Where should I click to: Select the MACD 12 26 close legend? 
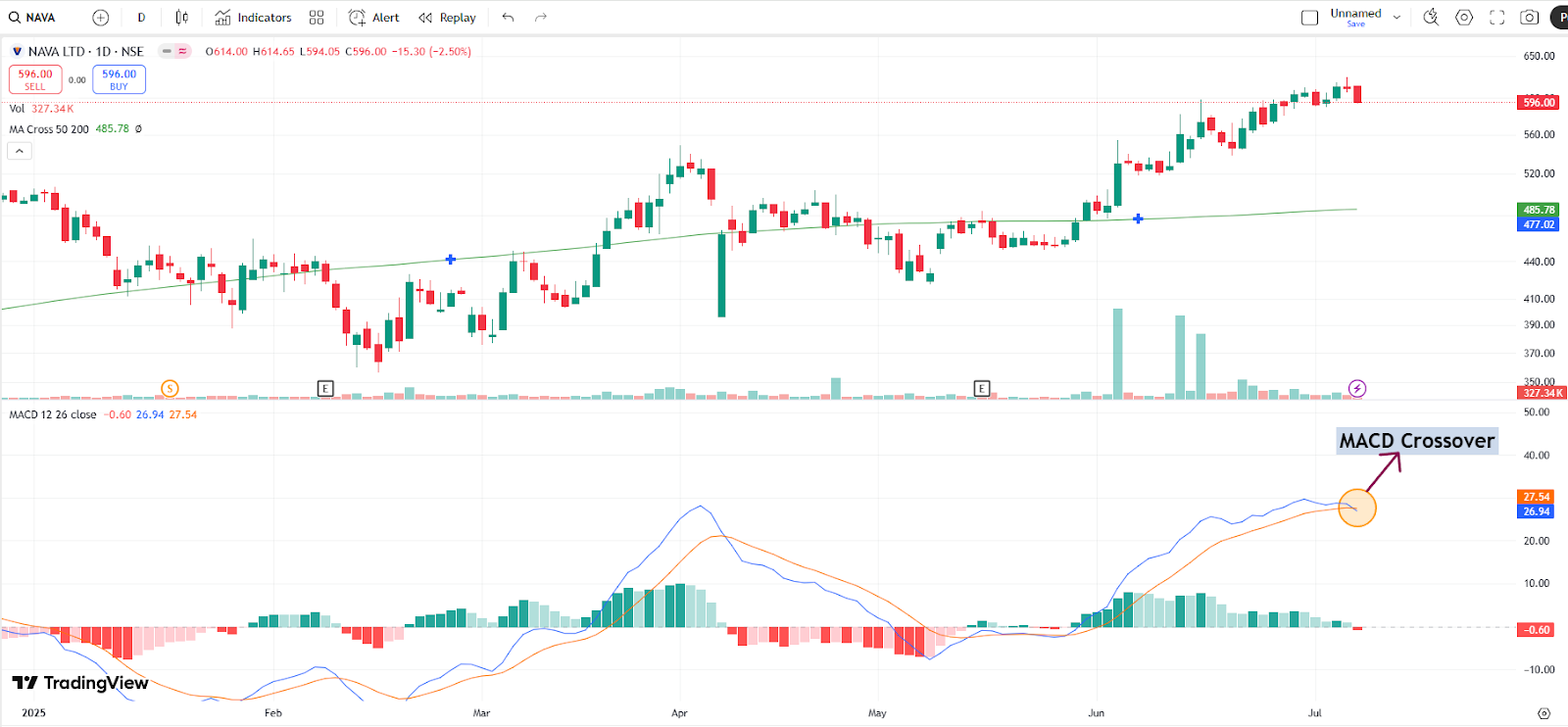coord(53,414)
